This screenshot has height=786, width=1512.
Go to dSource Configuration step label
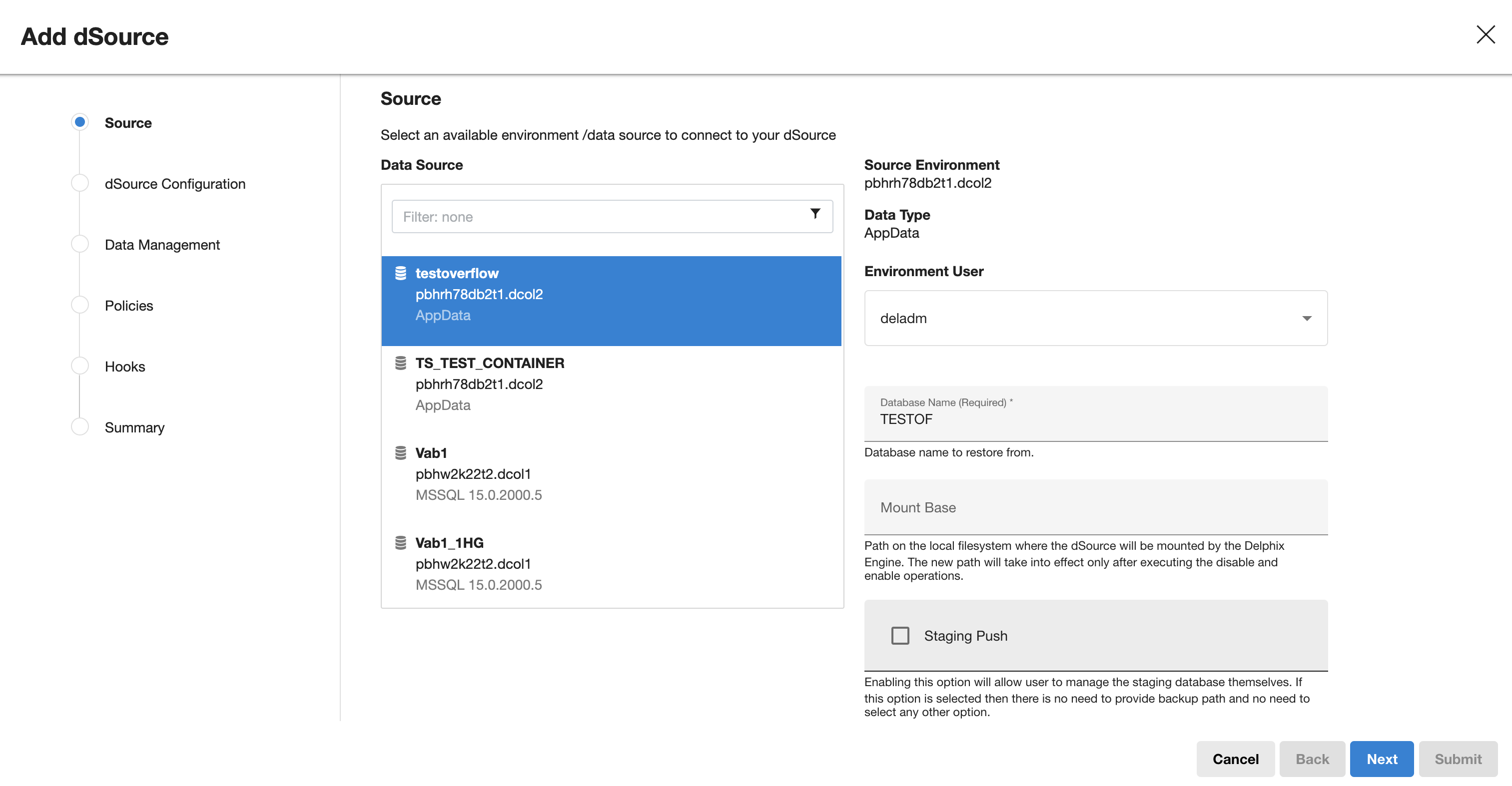[175, 184]
